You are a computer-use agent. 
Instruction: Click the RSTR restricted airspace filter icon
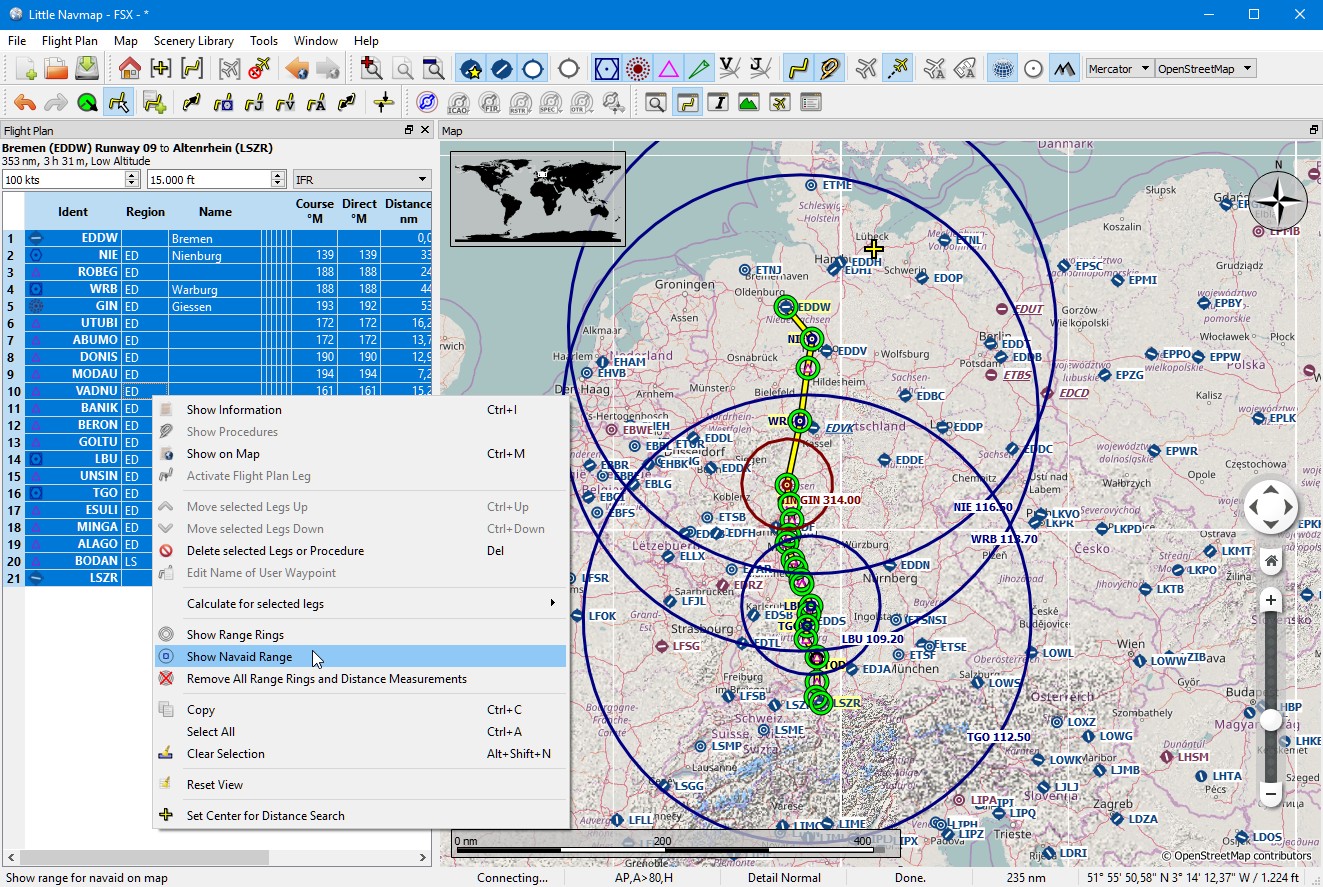click(x=520, y=102)
